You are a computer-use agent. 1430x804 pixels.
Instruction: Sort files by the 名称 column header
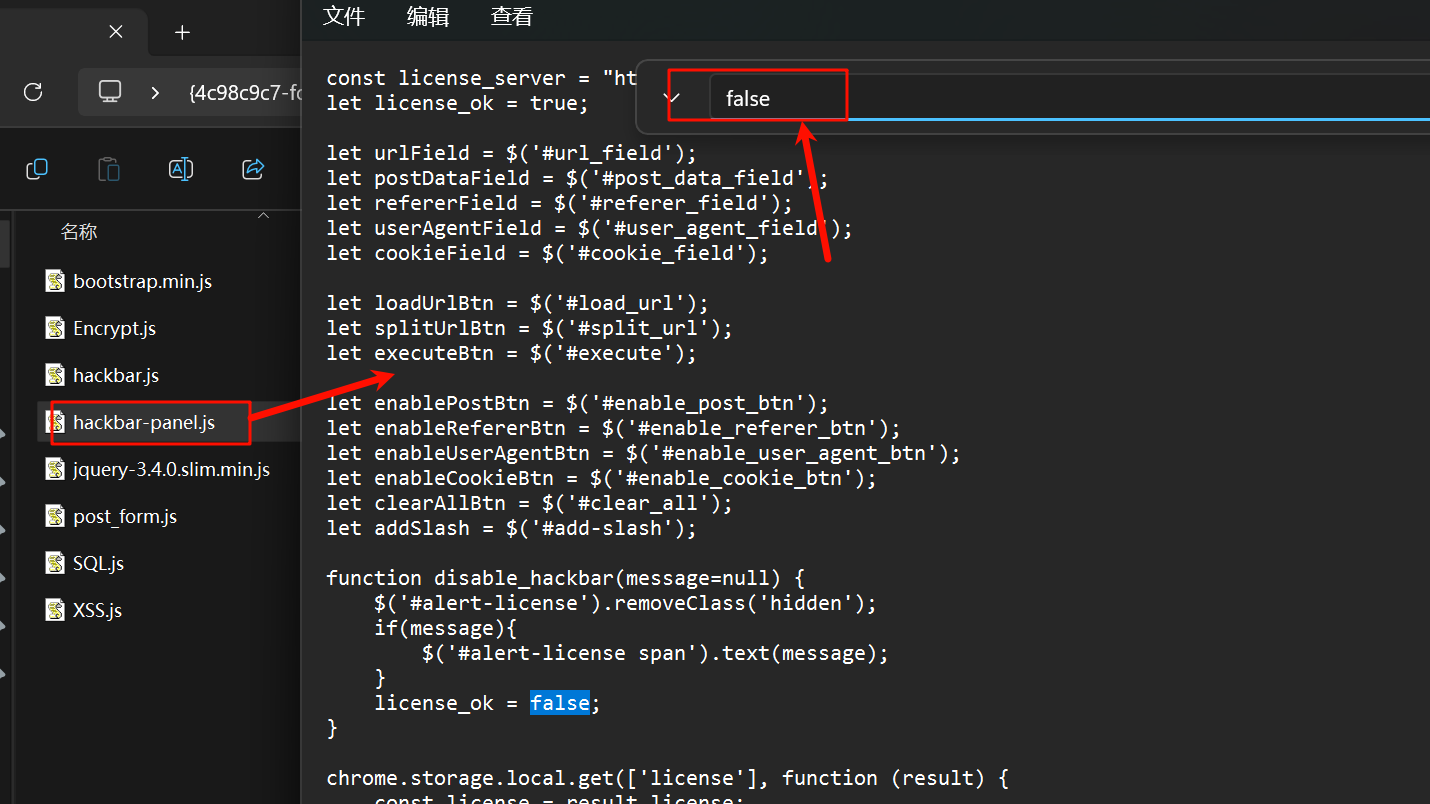point(79,232)
